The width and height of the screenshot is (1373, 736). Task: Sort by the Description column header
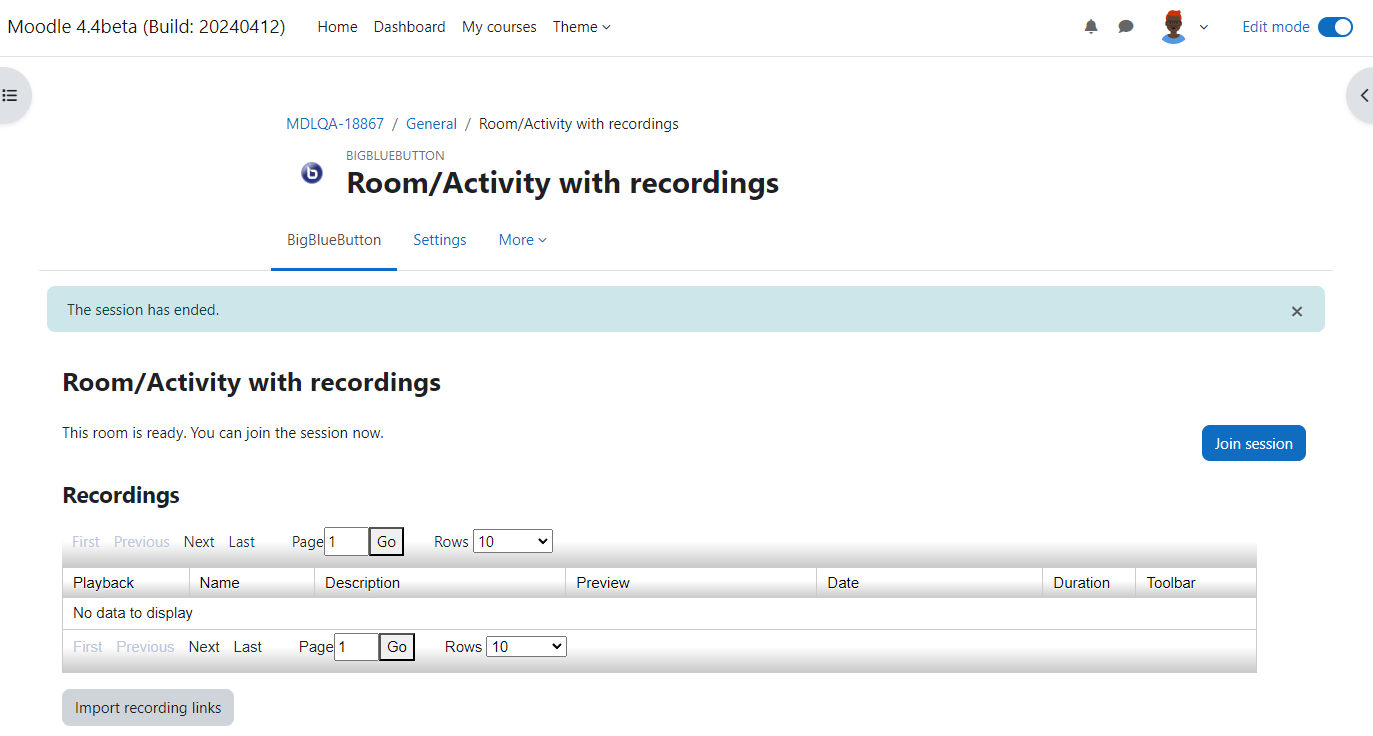440,583
